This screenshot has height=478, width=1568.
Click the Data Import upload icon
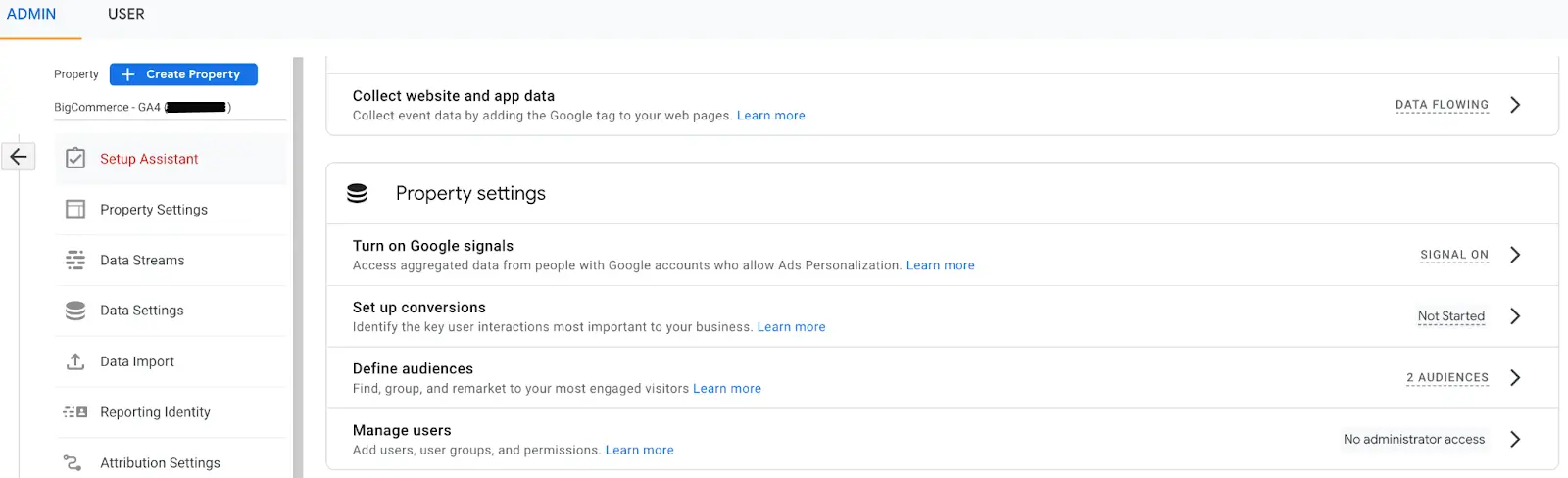click(x=75, y=361)
